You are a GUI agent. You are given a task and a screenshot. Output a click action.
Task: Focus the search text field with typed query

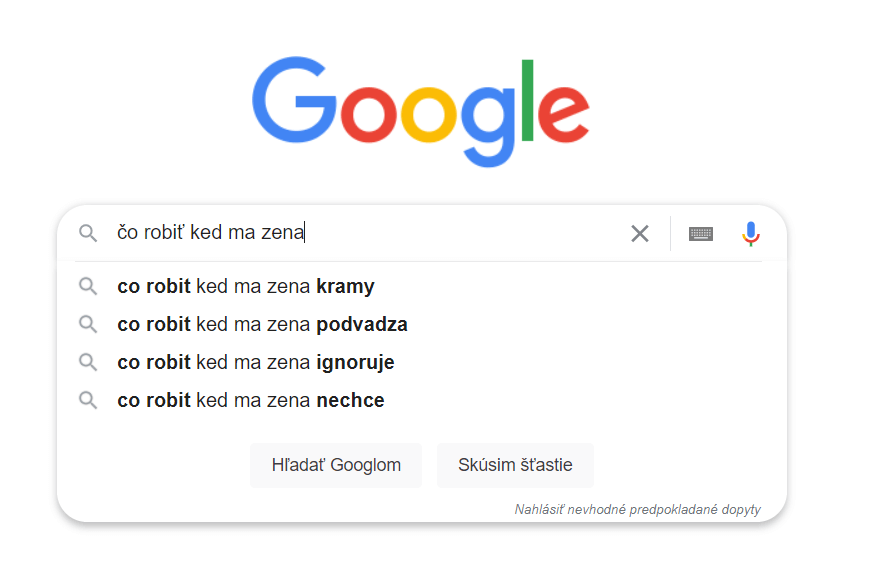click(366, 233)
